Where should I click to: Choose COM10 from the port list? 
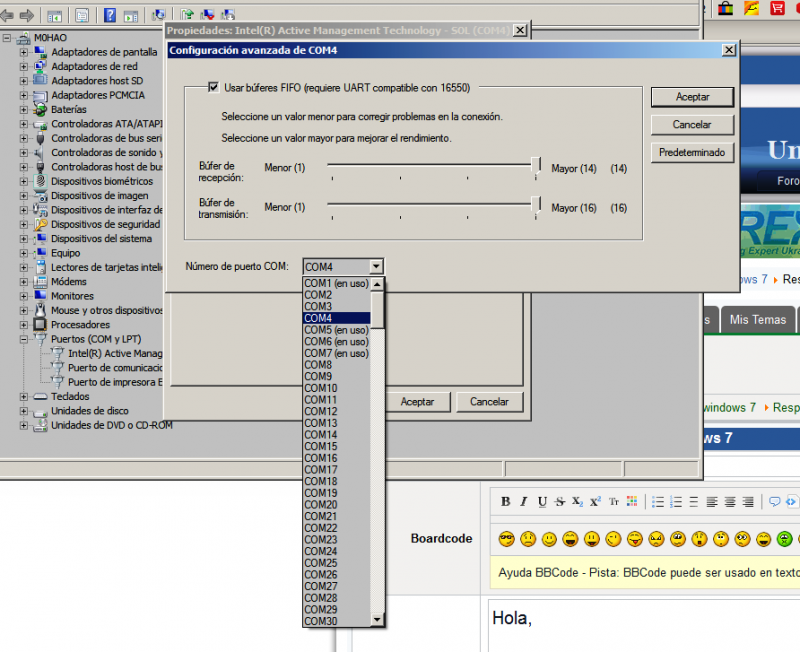pyautogui.click(x=337, y=388)
